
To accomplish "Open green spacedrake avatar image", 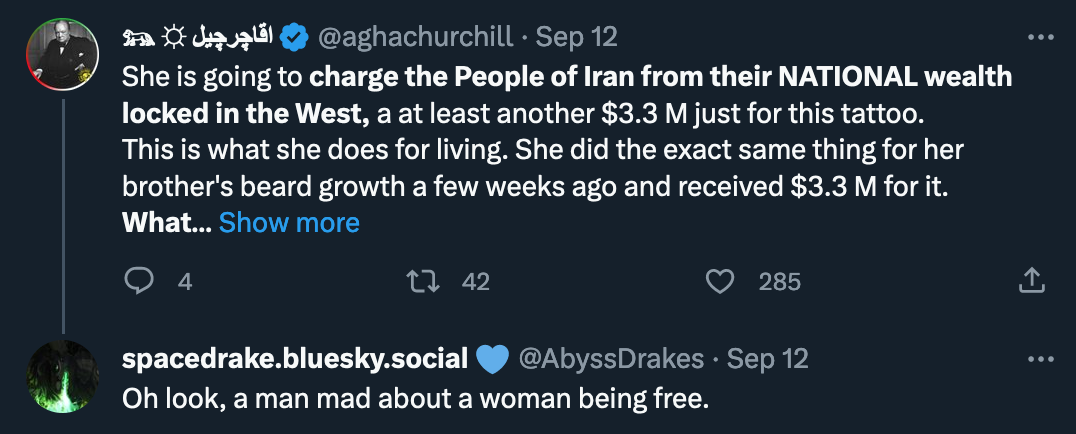I will [x=62, y=376].
